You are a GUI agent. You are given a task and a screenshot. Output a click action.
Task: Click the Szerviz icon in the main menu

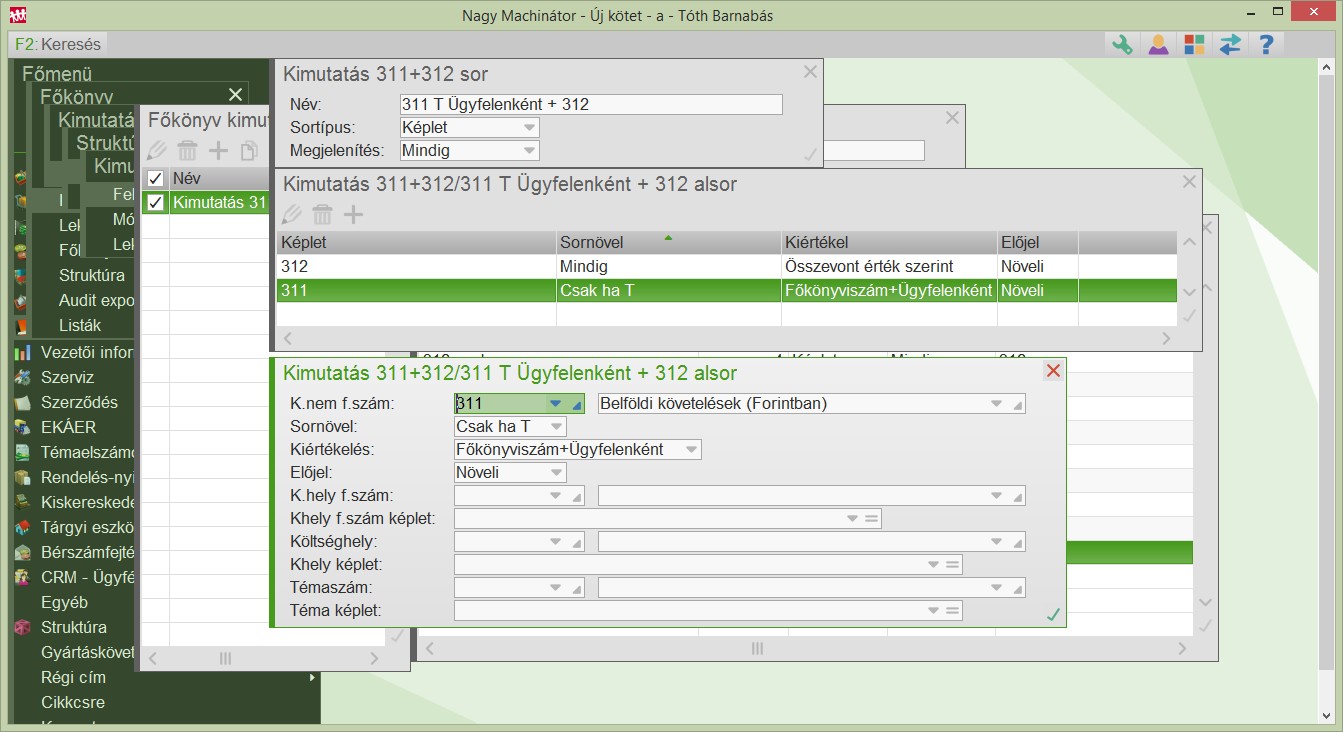tap(23, 377)
